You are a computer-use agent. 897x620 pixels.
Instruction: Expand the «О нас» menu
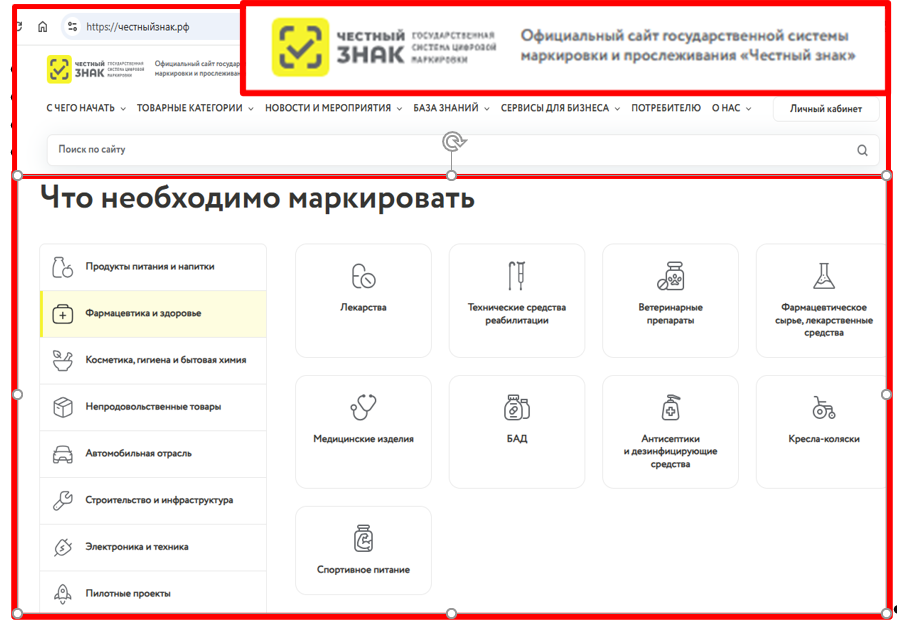coord(731,108)
